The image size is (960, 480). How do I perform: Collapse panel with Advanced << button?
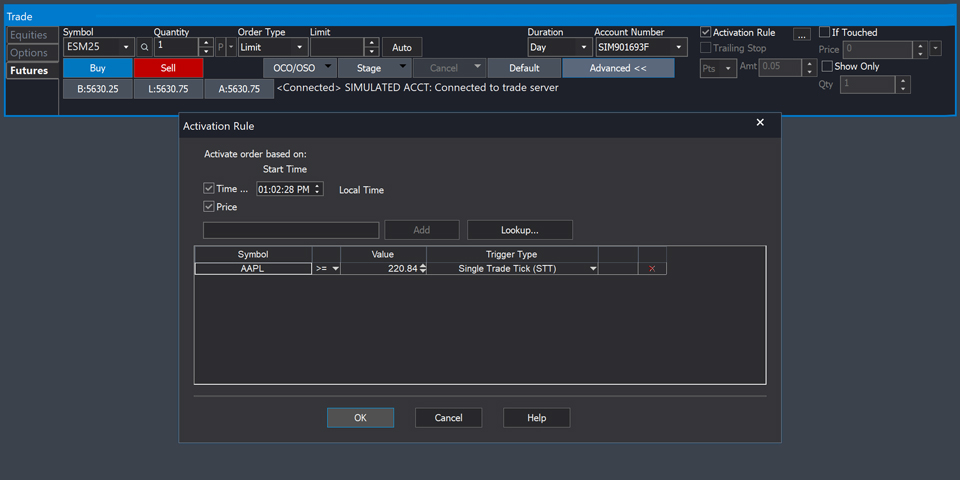point(618,68)
